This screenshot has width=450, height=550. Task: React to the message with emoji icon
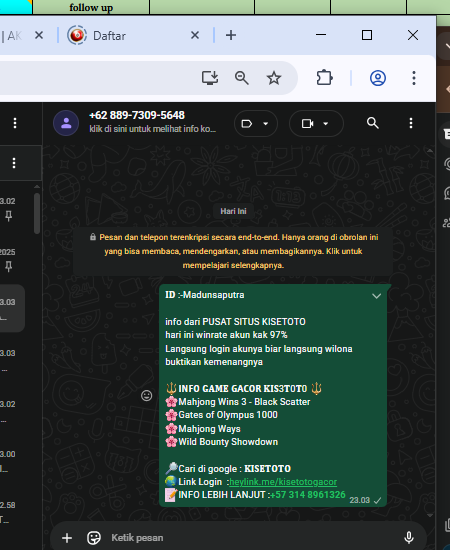coord(147,396)
